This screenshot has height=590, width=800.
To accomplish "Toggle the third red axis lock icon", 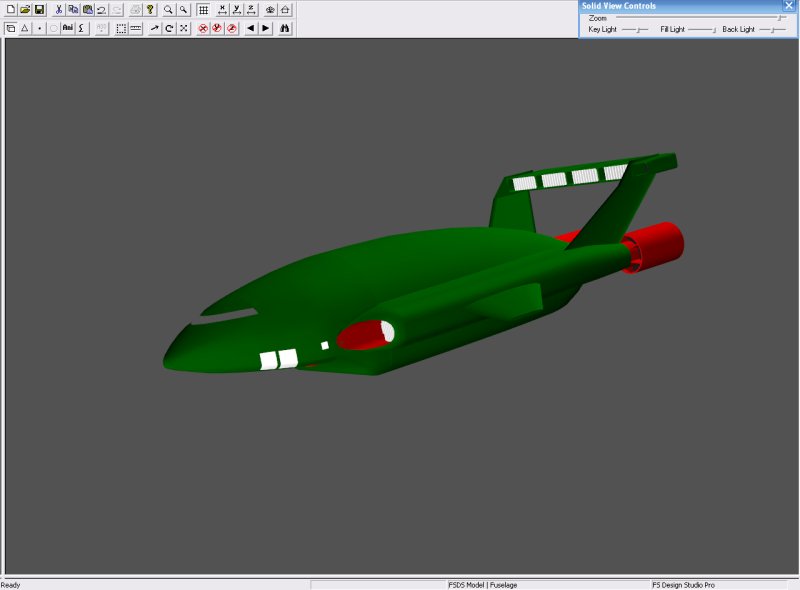I will coord(232,28).
